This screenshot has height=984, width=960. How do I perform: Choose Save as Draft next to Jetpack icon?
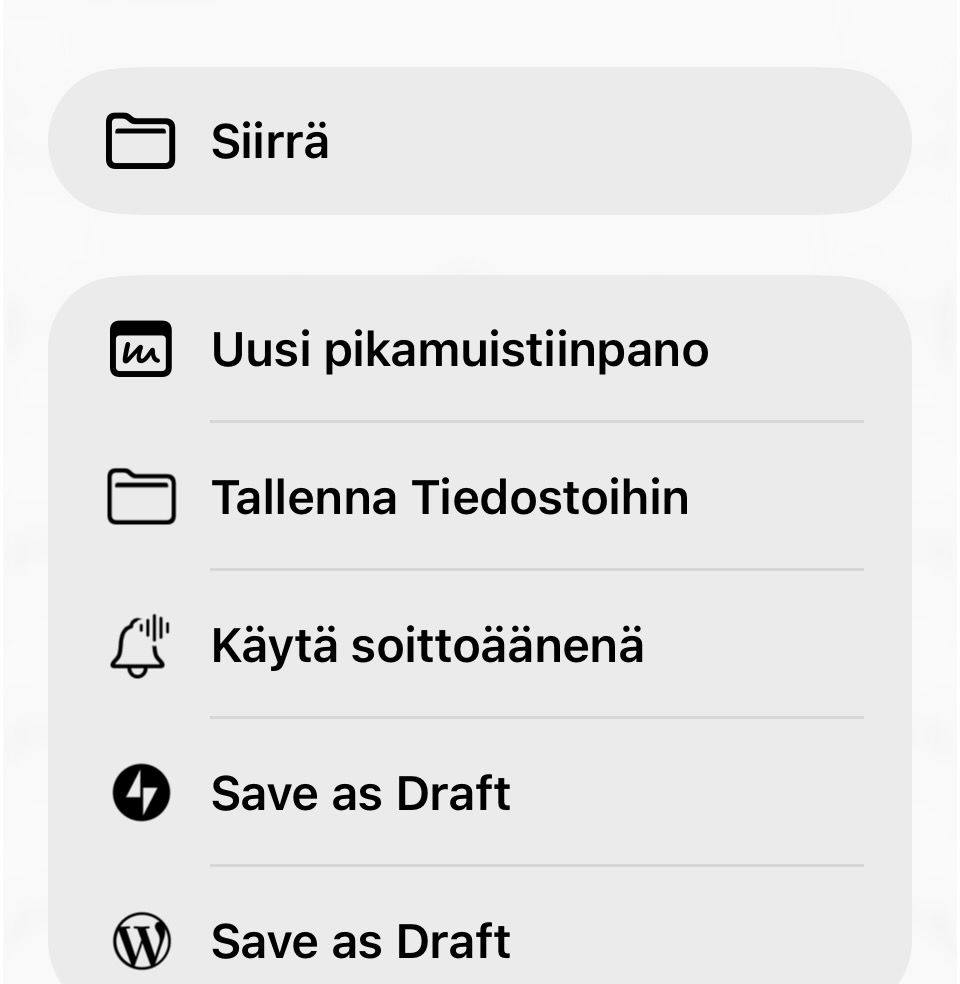point(361,793)
